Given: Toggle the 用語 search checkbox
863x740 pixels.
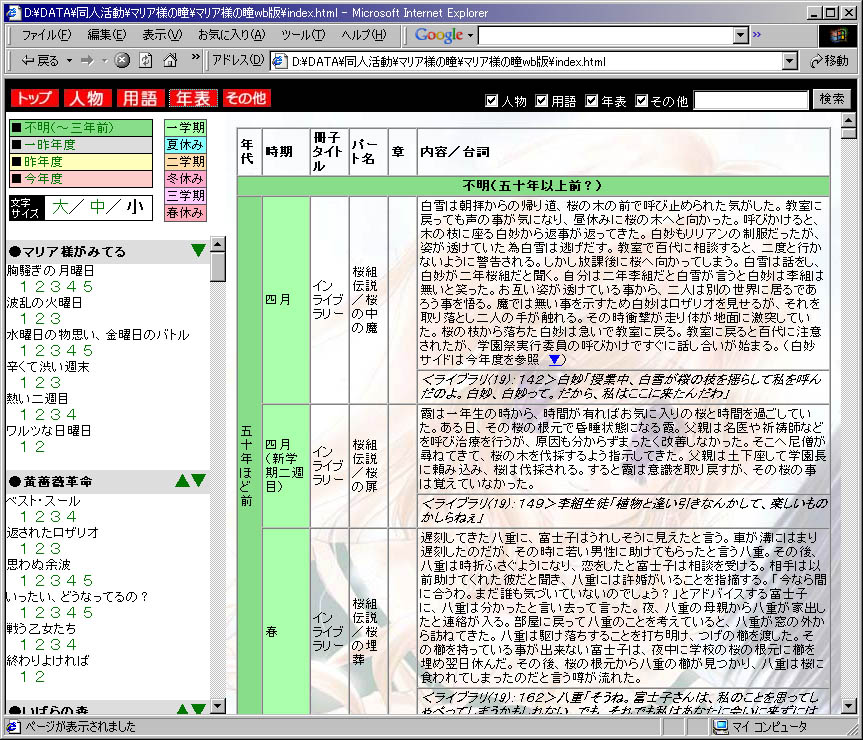Looking at the screenshot, I should [x=542, y=101].
